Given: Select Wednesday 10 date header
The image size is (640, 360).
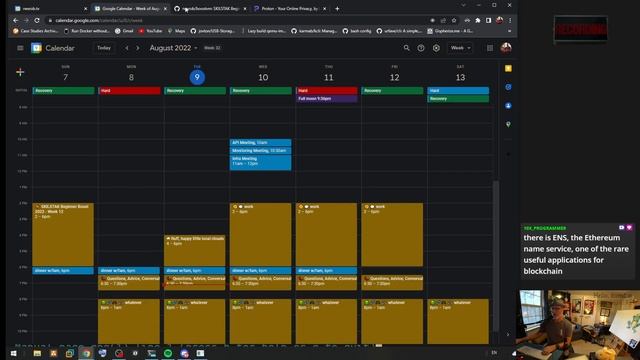Looking at the screenshot, I should (263, 77).
